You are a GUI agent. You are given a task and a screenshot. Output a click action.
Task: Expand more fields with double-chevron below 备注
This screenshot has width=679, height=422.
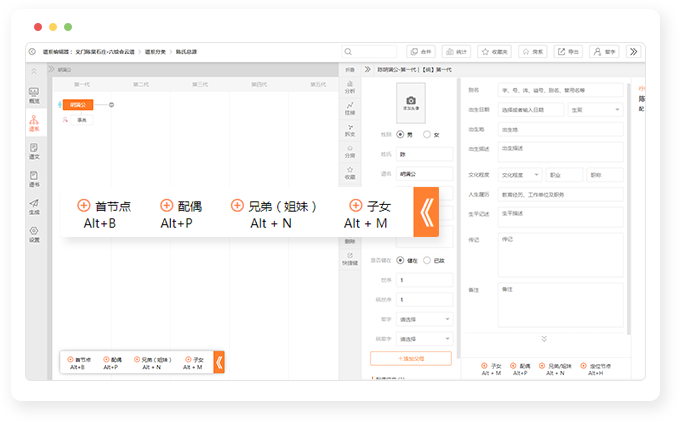pyautogui.click(x=544, y=339)
